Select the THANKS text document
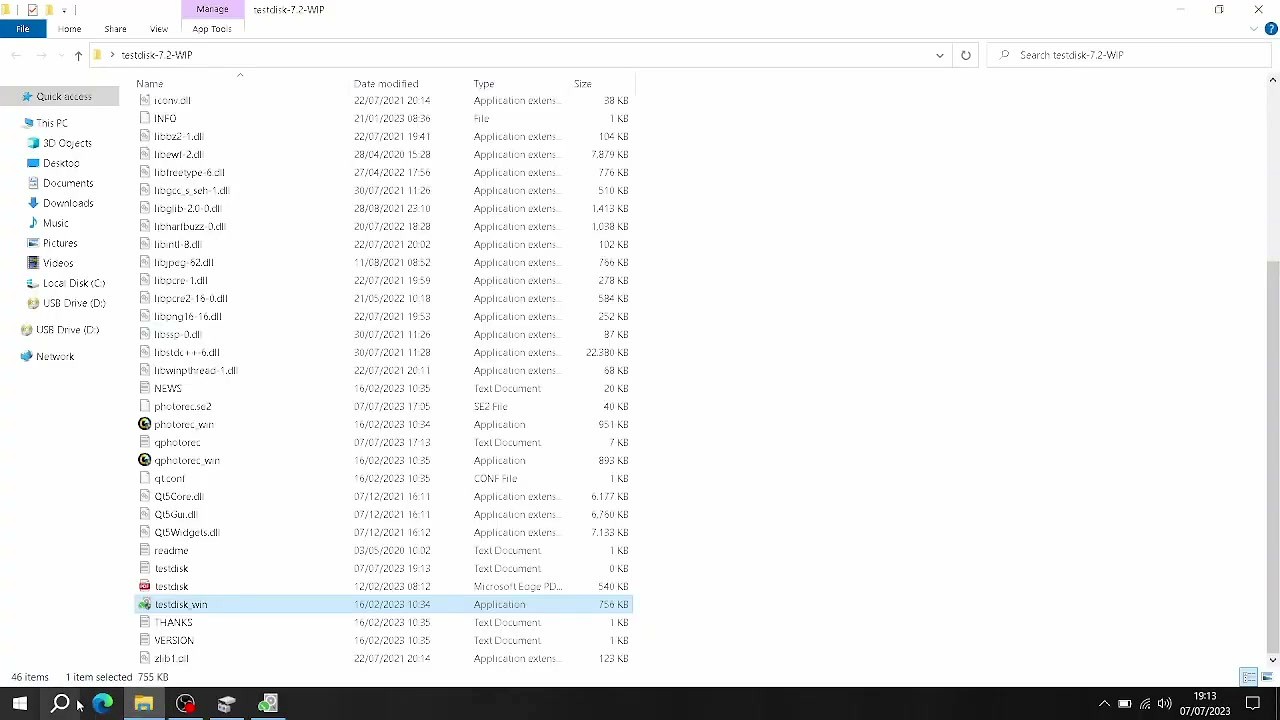The image size is (1280, 720). pyautogui.click(x=384, y=623)
